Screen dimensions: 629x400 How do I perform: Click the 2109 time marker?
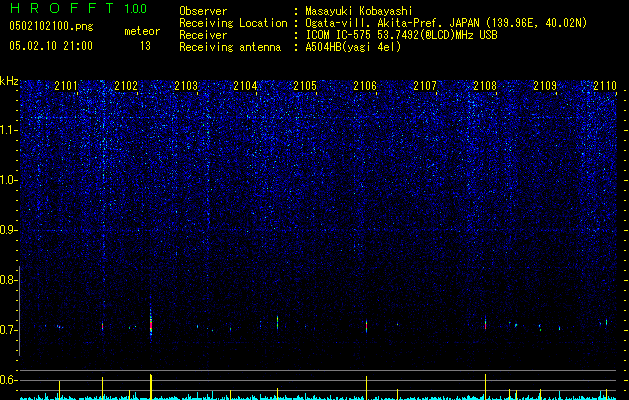[x=545, y=86]
